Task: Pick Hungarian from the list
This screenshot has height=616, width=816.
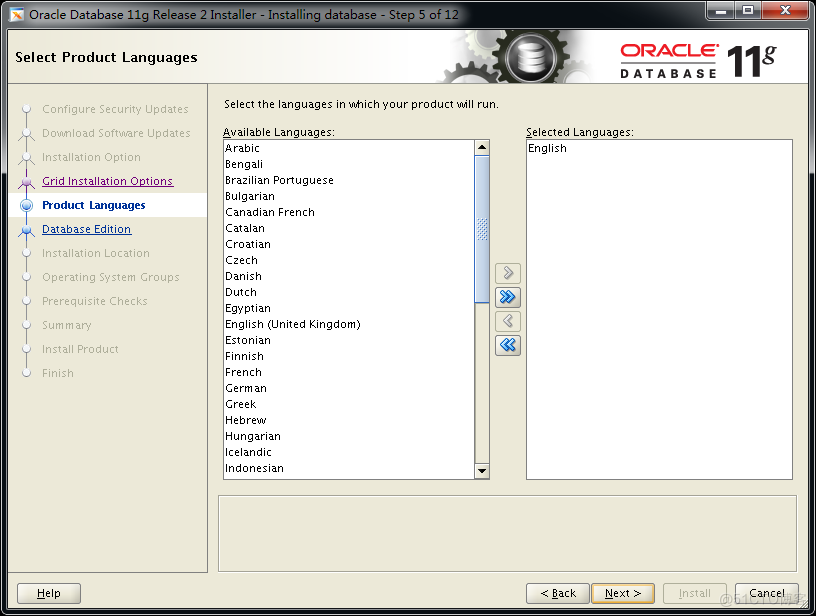Action: point(349,436)
